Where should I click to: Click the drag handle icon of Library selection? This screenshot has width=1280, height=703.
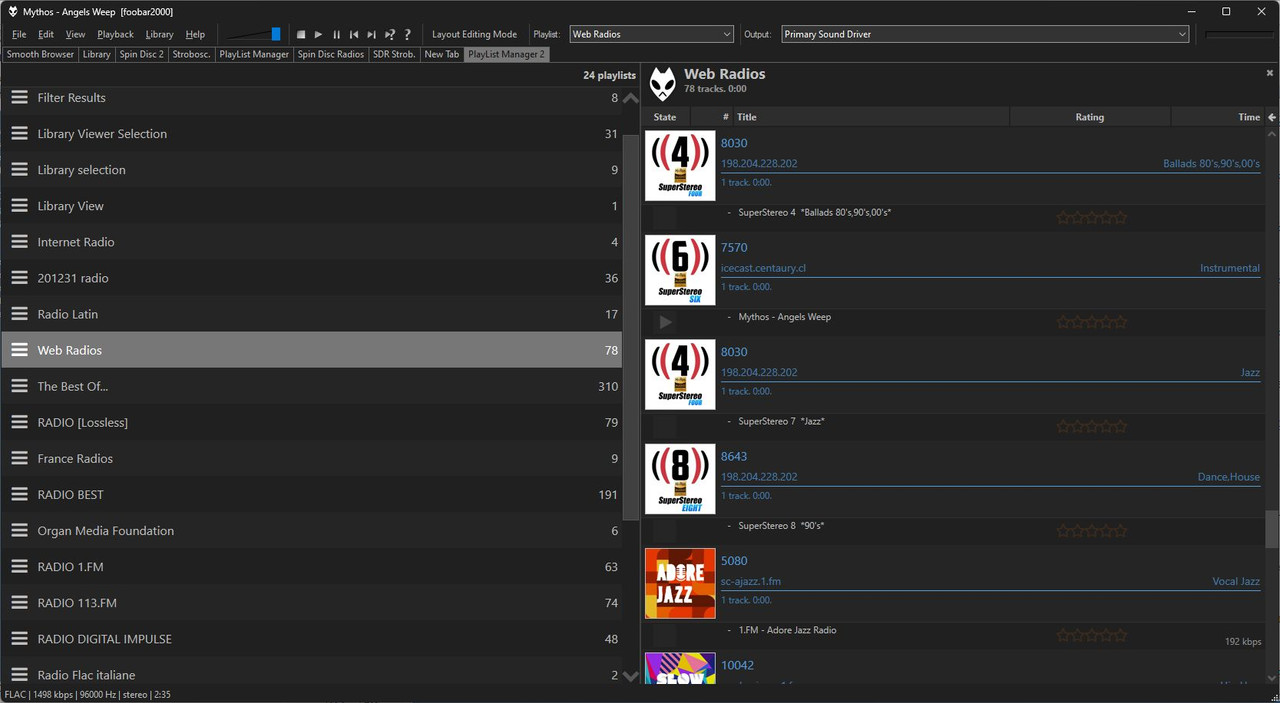point(19,169)
